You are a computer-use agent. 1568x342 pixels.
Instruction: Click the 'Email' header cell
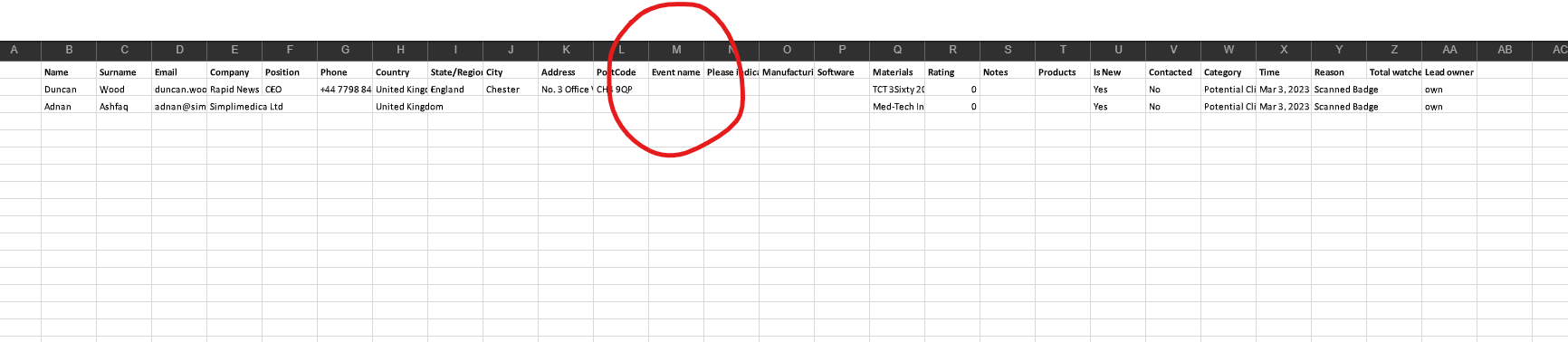point(179,71)
